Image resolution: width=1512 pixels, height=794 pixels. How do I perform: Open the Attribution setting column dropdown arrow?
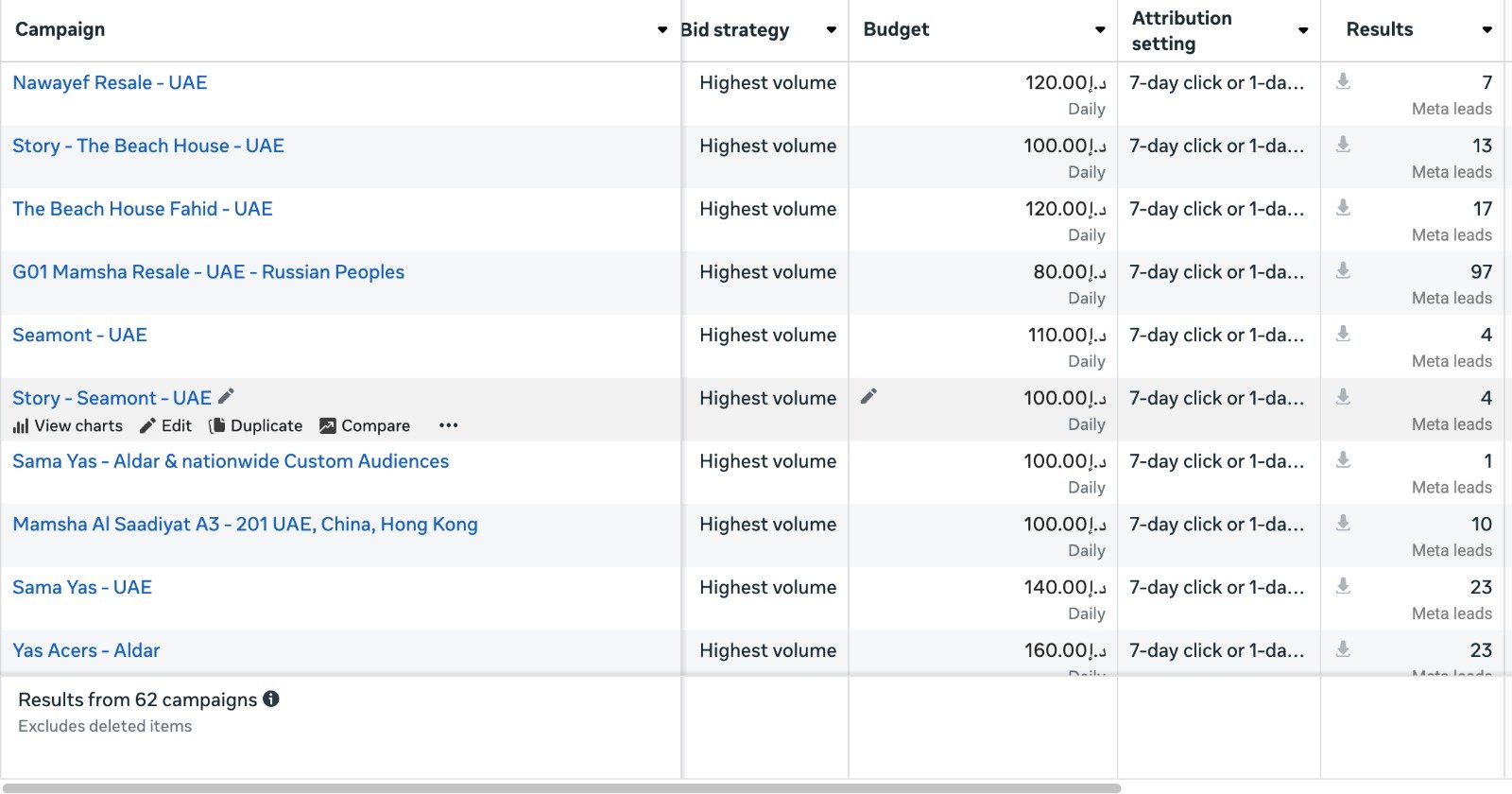point(1303,30)
